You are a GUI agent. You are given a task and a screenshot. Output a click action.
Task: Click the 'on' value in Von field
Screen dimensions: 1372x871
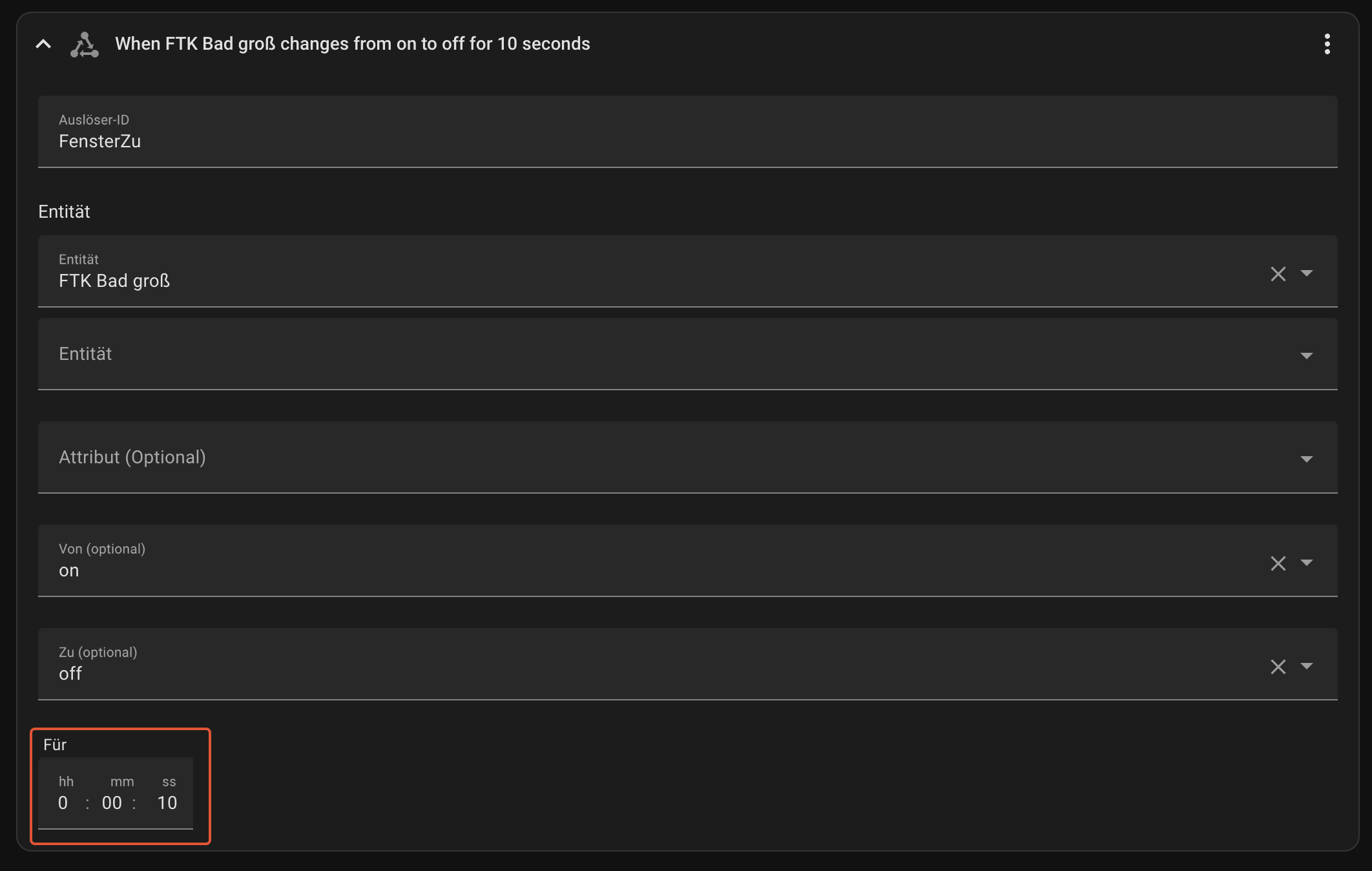(x=69, y=571)
